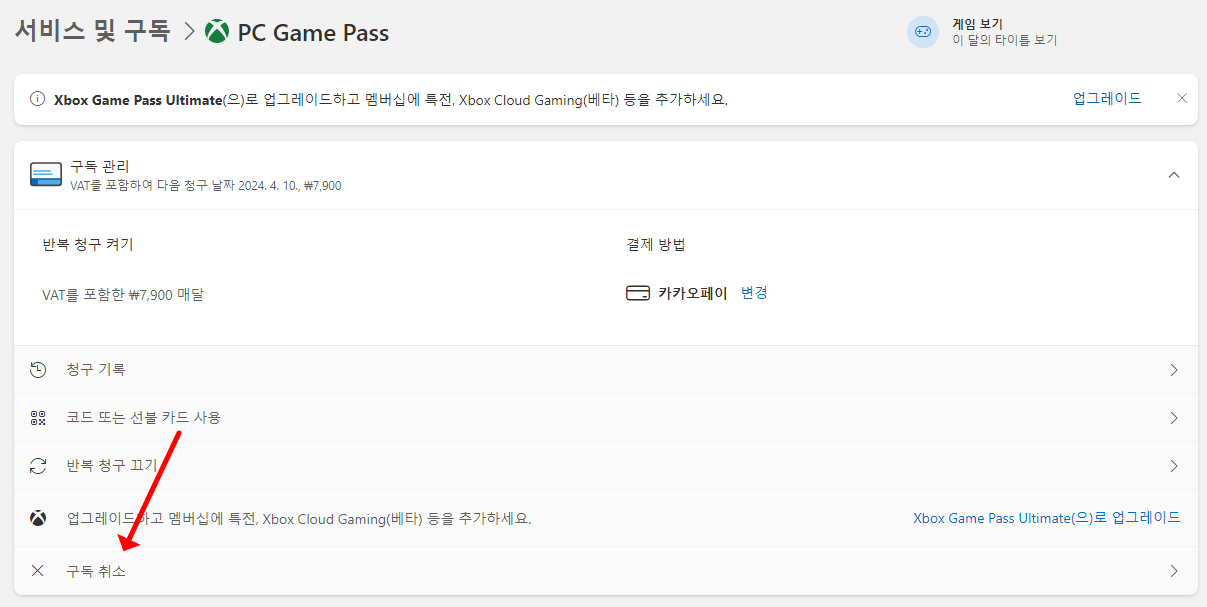The image size is (1207, 607).
Task: Click 변경 to change payment method
Action: [754, 293]
